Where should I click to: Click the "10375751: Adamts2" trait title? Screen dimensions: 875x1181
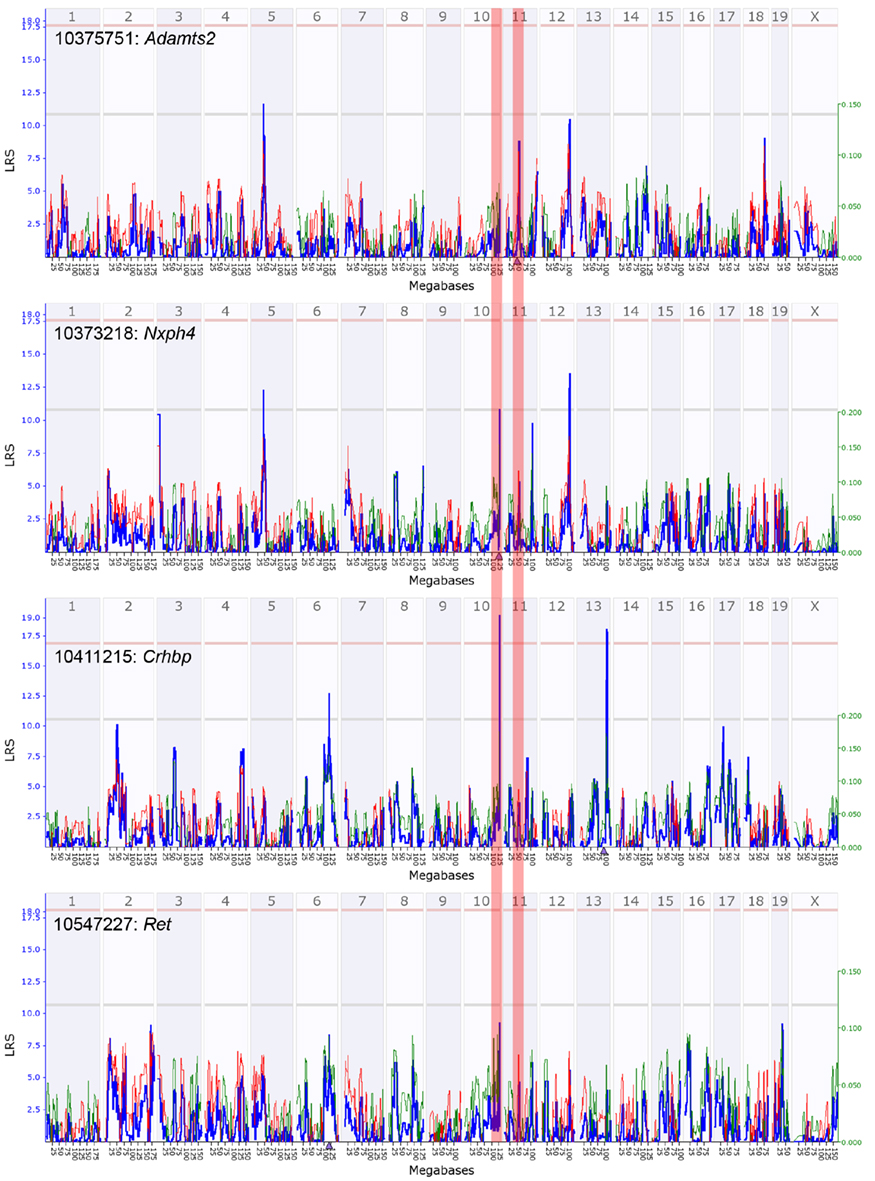[134, 38]
